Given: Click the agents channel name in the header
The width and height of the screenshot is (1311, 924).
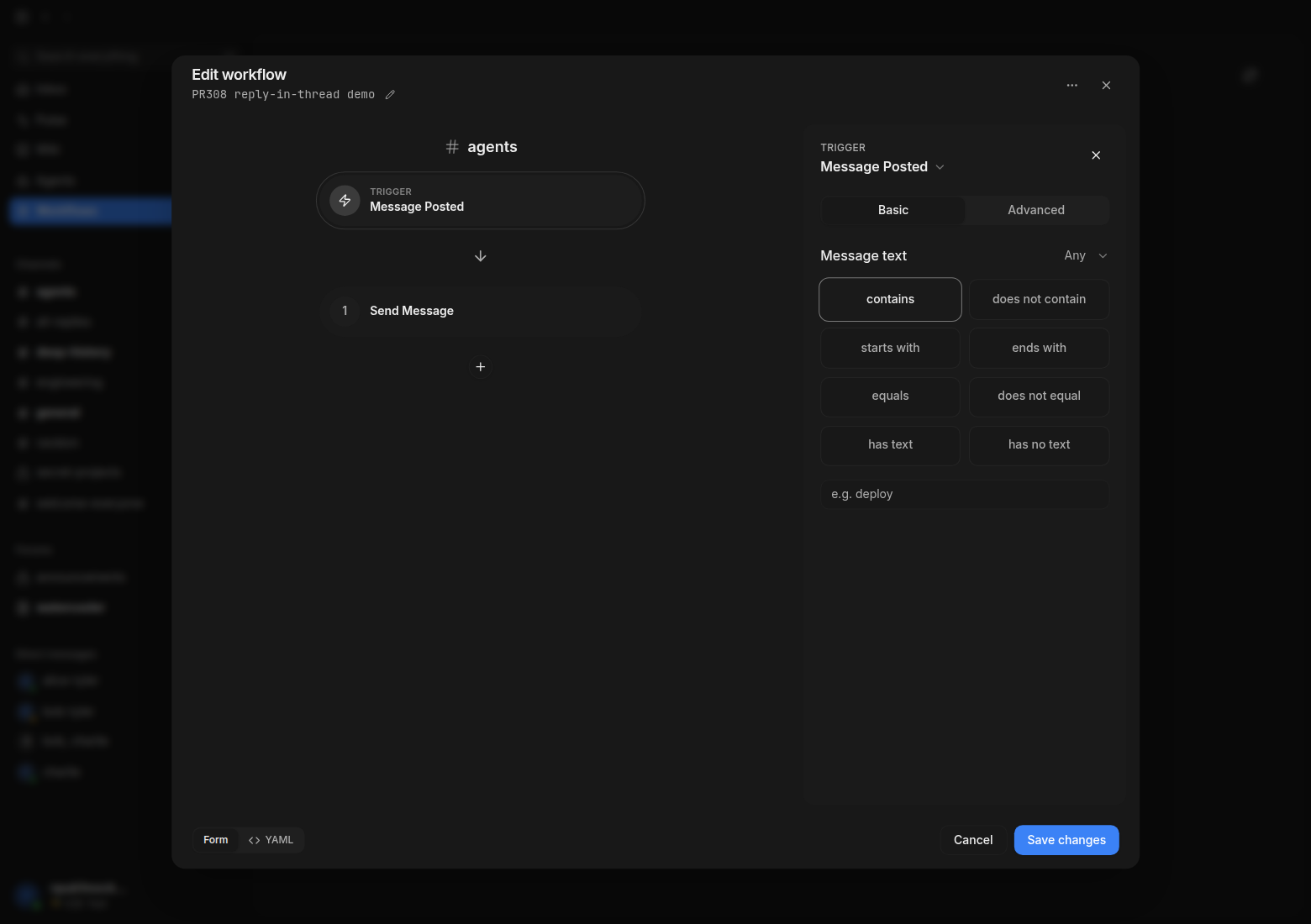Looking at the screenshot, I should [x=492, y=147].
